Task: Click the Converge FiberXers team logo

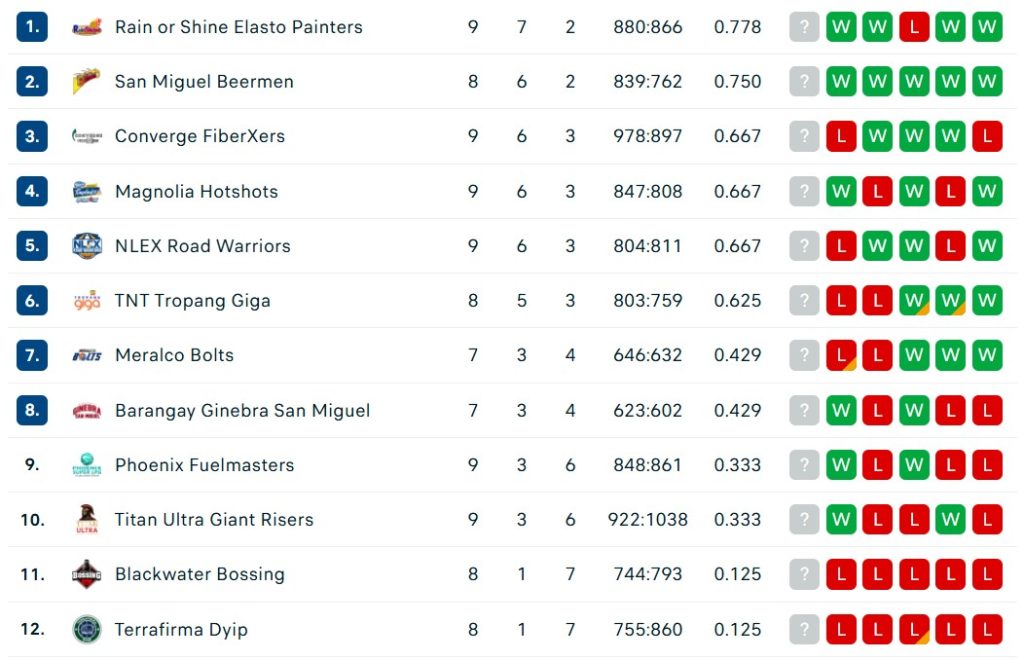Action: [x=87, y=137]
